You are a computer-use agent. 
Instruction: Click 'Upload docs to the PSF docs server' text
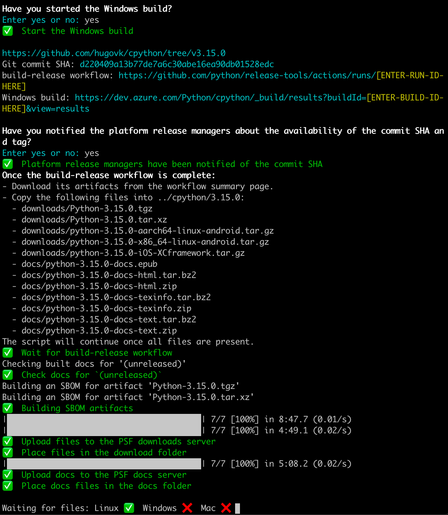104,475
